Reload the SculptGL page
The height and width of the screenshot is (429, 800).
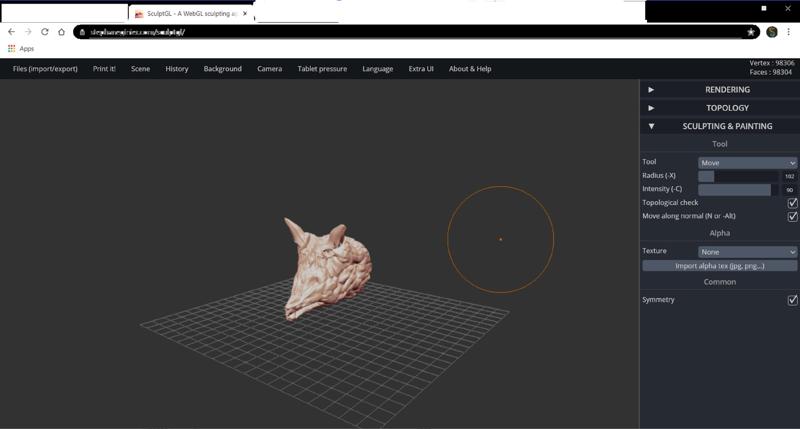click(45, 32)
